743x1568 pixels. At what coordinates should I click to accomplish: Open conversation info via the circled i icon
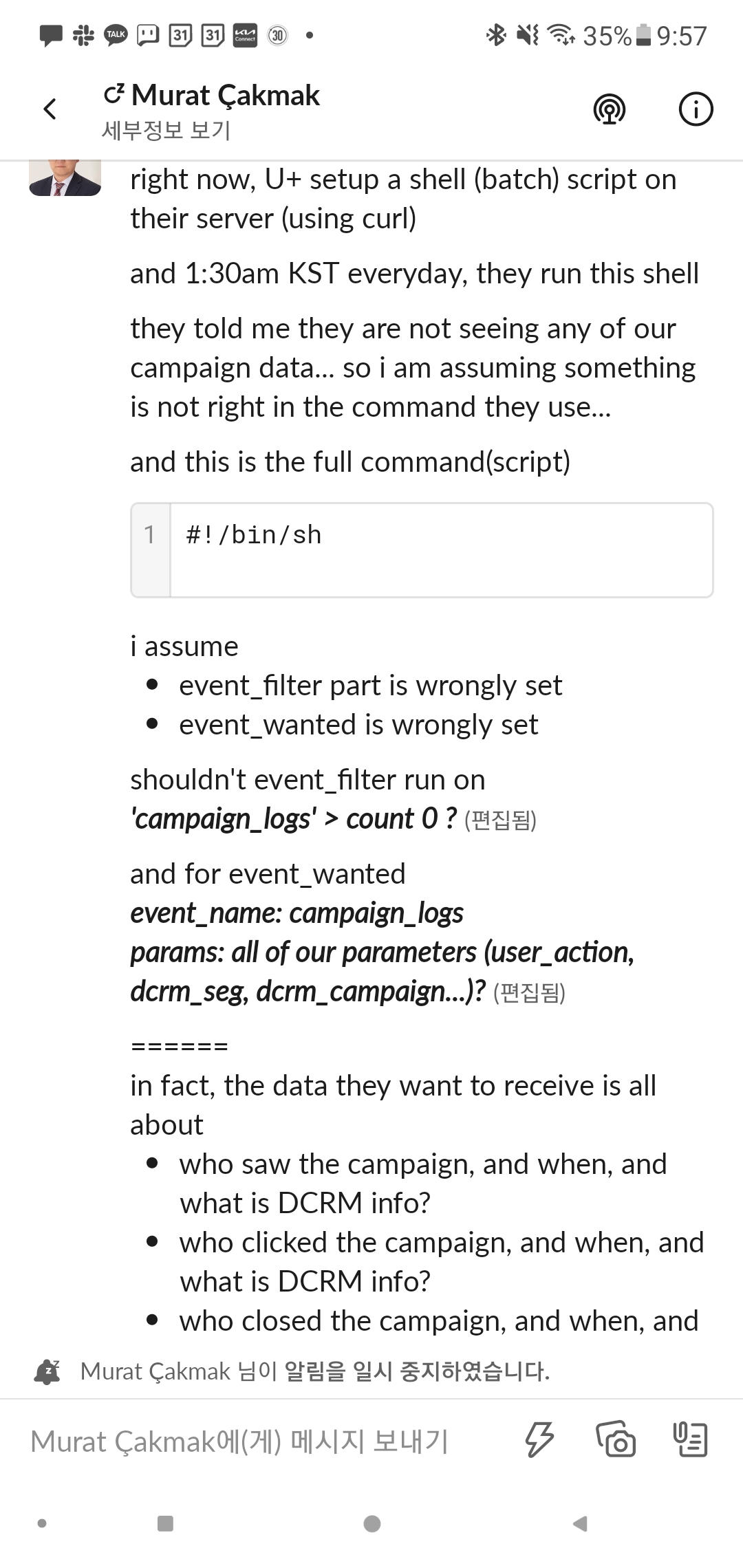[696, 109]
